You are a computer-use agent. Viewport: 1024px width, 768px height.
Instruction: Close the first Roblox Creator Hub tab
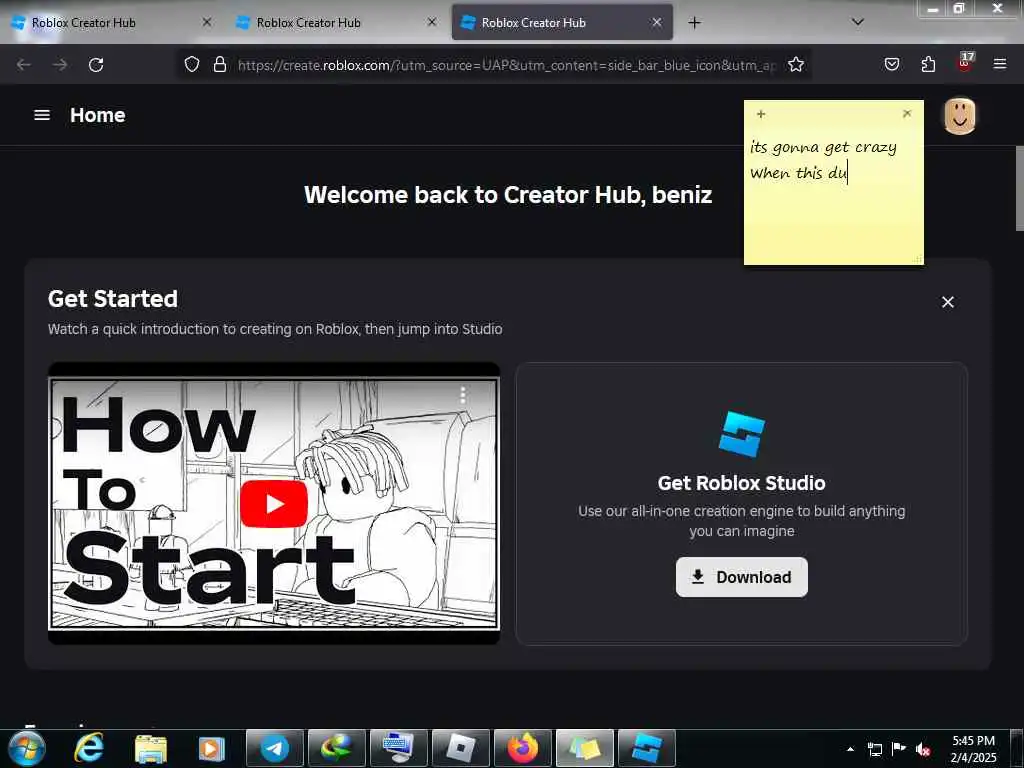pyautogui.click(x=206, y=22)
